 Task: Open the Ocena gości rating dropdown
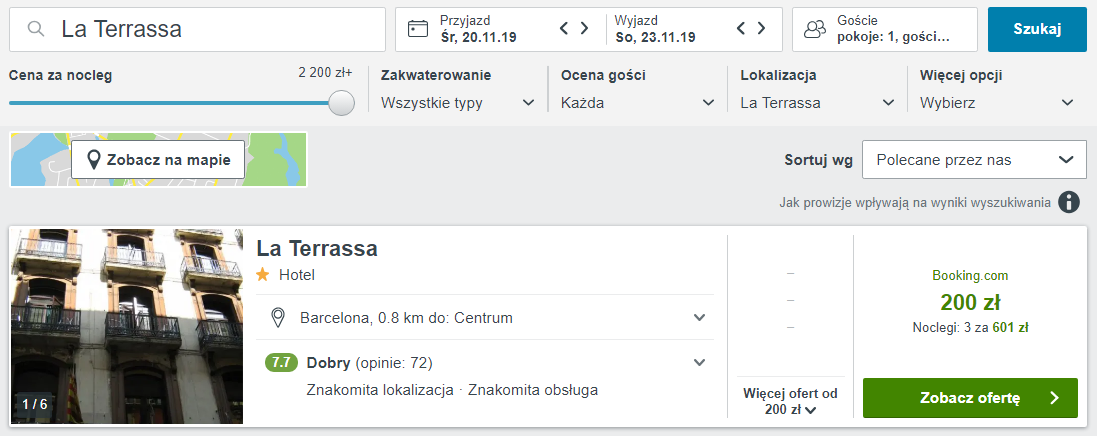[638, 103]
